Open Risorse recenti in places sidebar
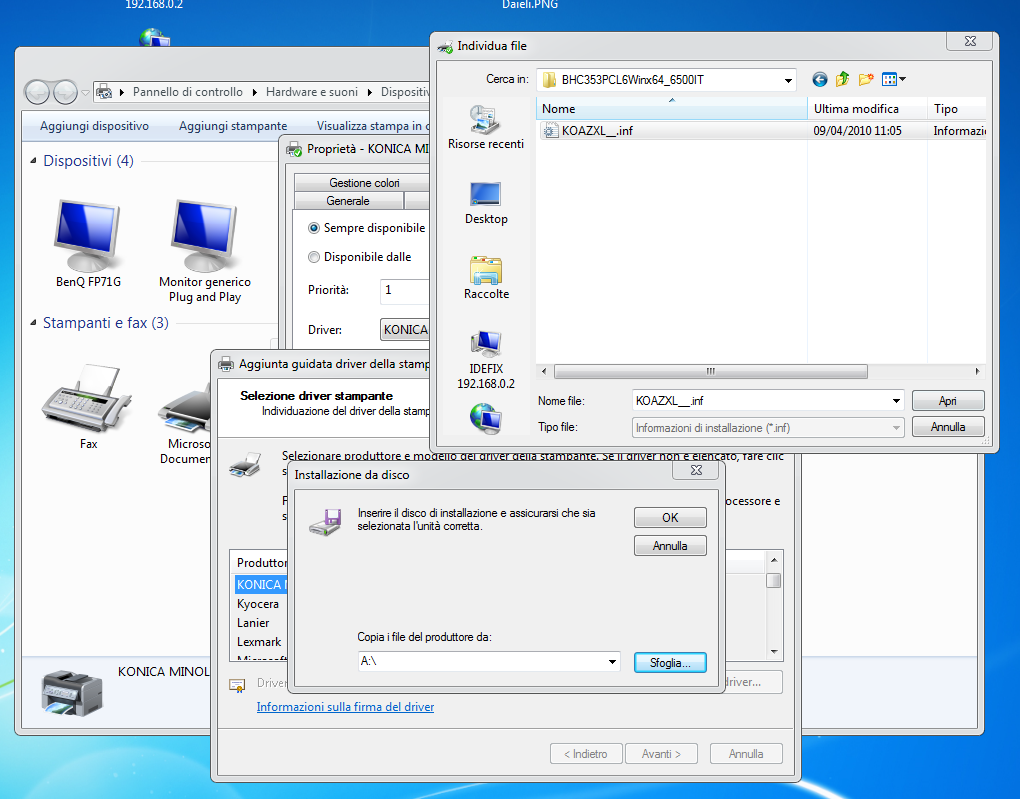Image resolution: width=1020 pixels, height=799 pixels. point(486,127)
